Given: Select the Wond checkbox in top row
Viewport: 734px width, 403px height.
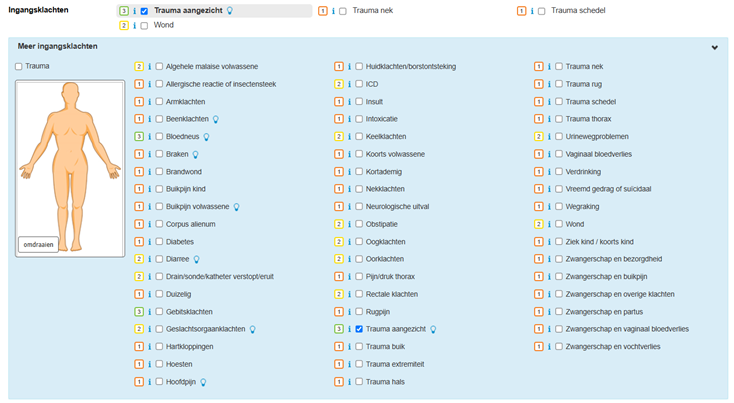Looking at the screenshot, I should 144,25.
